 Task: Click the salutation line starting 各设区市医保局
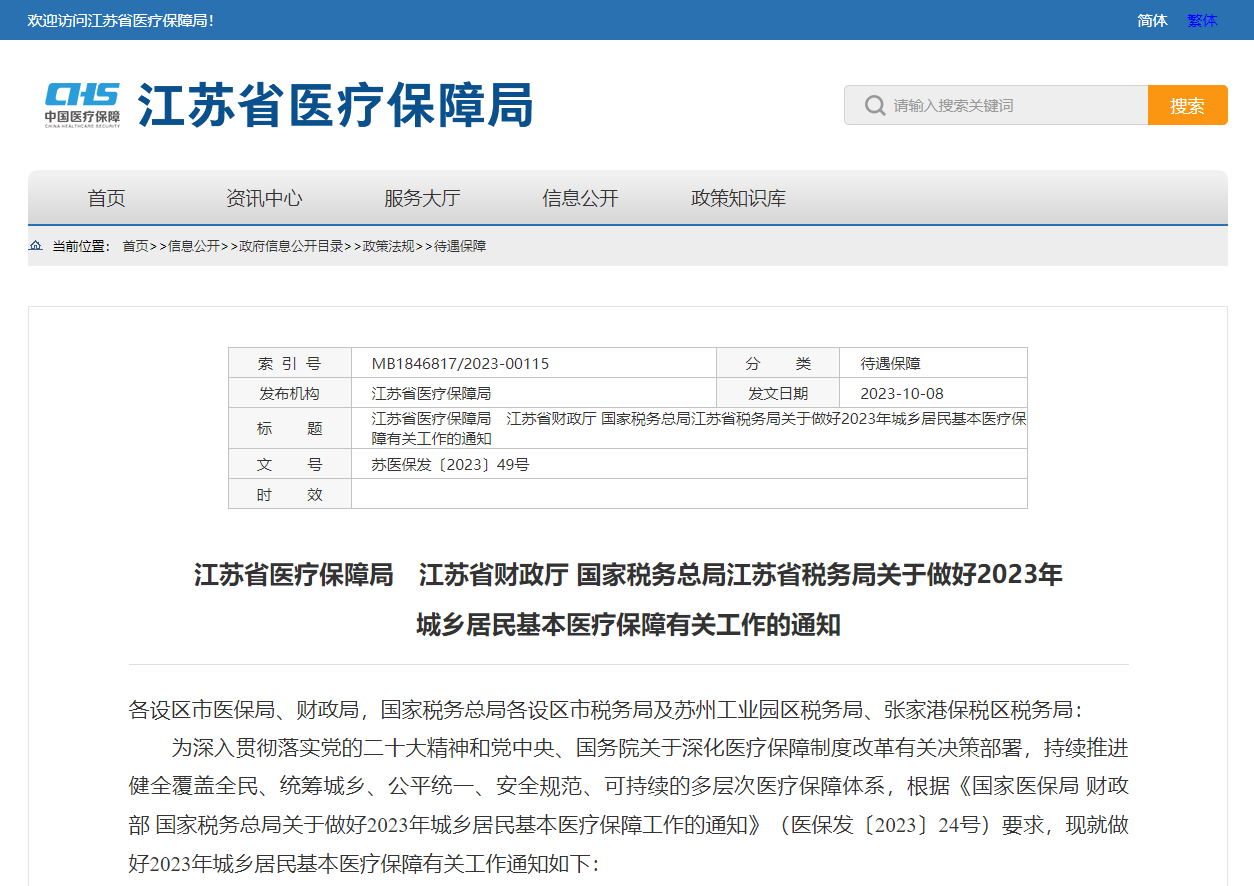point(606,710)
